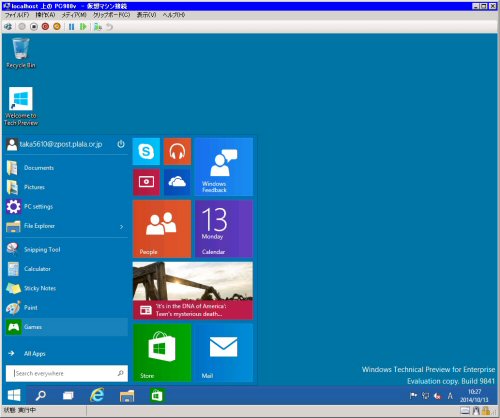The image size is (500, 418).
Task: Open Pictures from the Start menu
Action: pyautogui.click(x=67, y=187)
